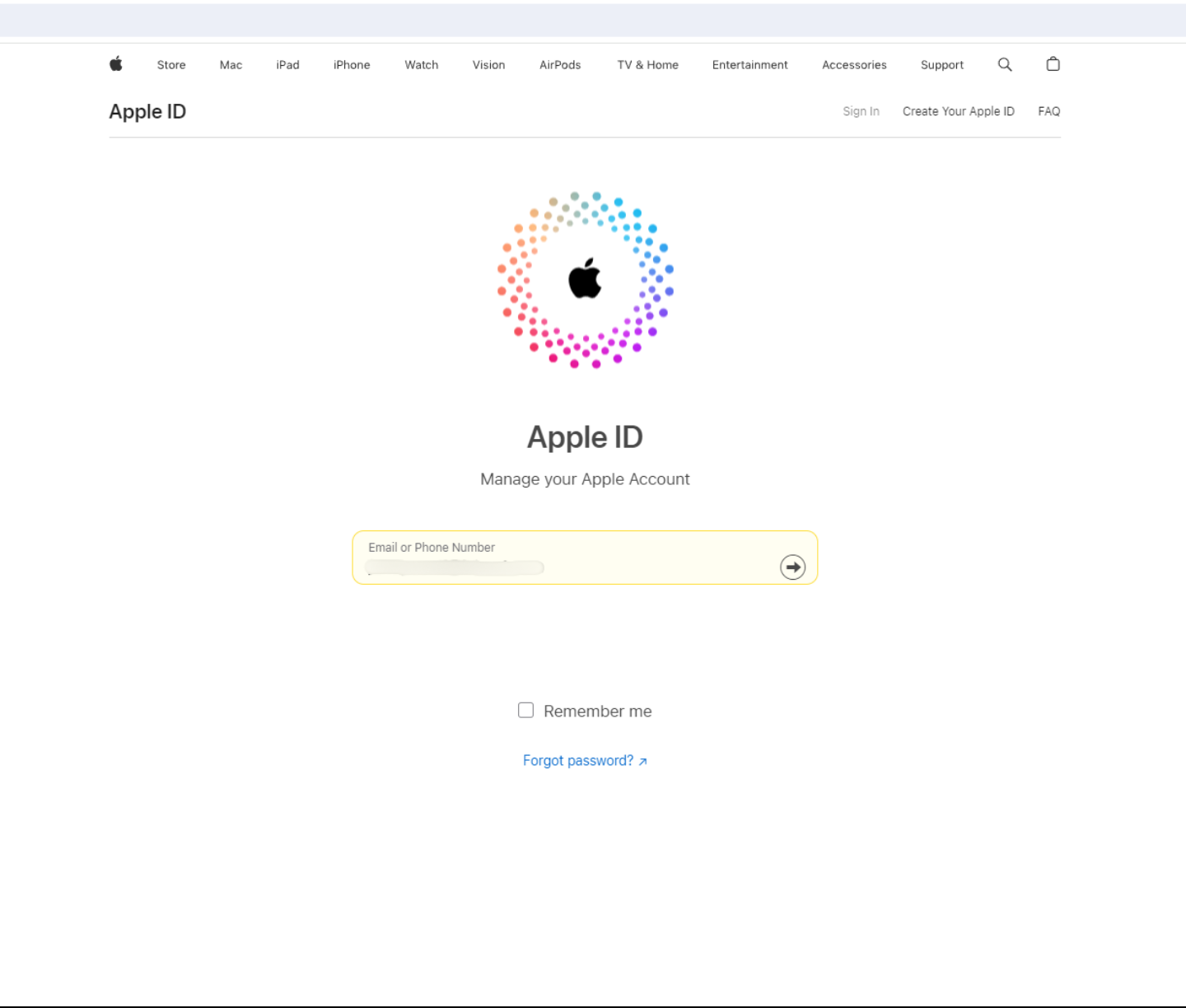The width and height of the screenshot is (1186, 1008).
Task: Tick the Remember me checkbox
Action: click(x=525, y=710)
